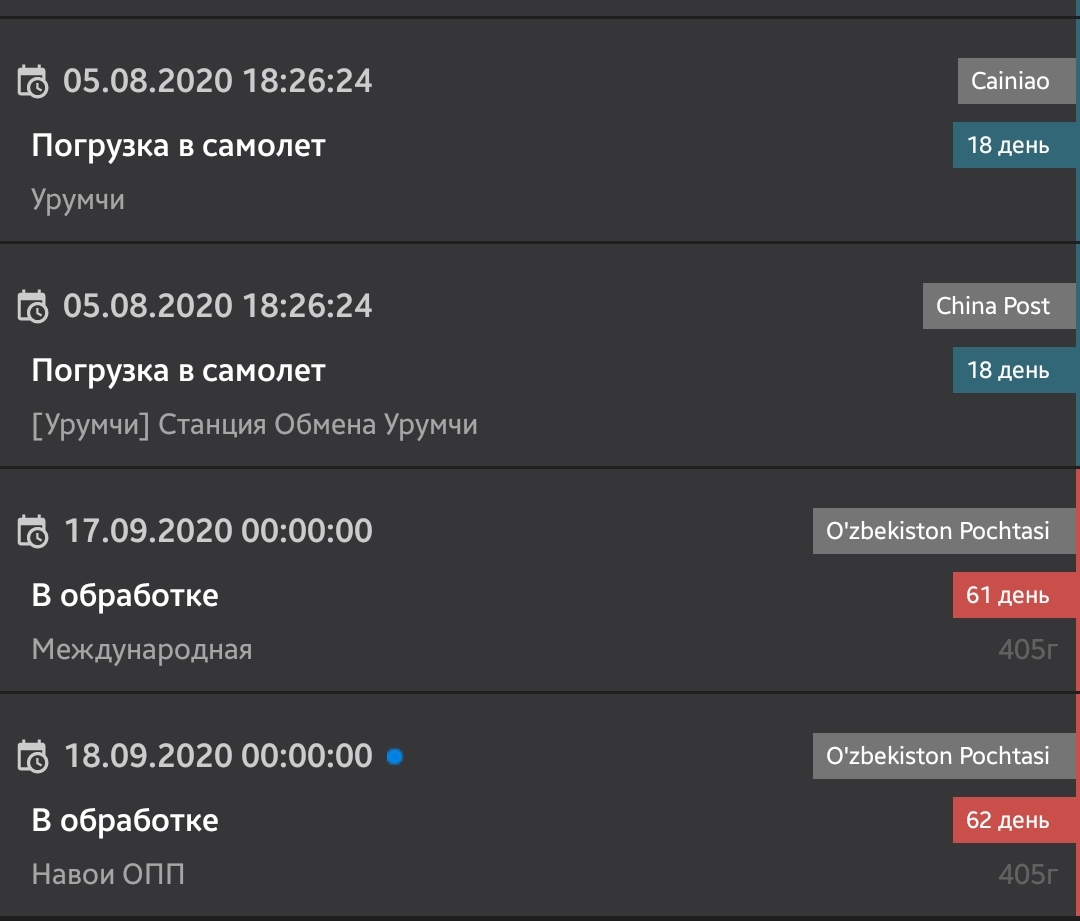Select the Cainiao carrier badge
This screenshot has width=1080, height=921.
(1010, 81)
